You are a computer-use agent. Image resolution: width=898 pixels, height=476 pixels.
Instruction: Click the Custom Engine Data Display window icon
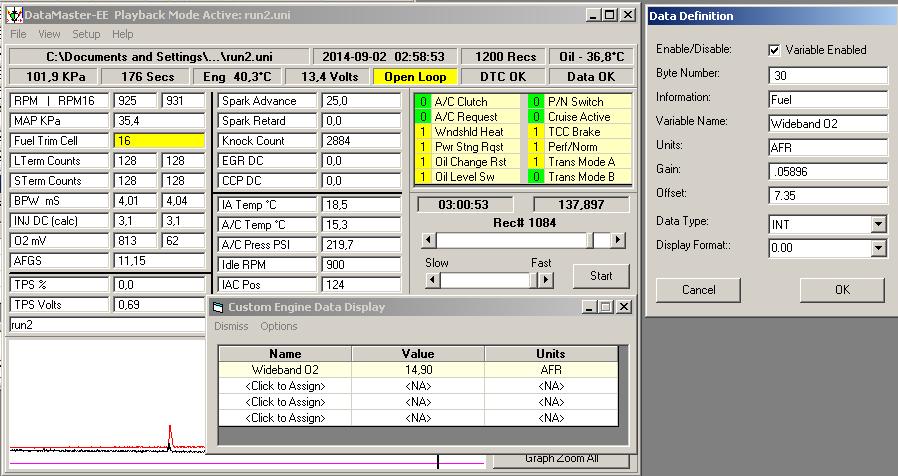tap(218, 308)
